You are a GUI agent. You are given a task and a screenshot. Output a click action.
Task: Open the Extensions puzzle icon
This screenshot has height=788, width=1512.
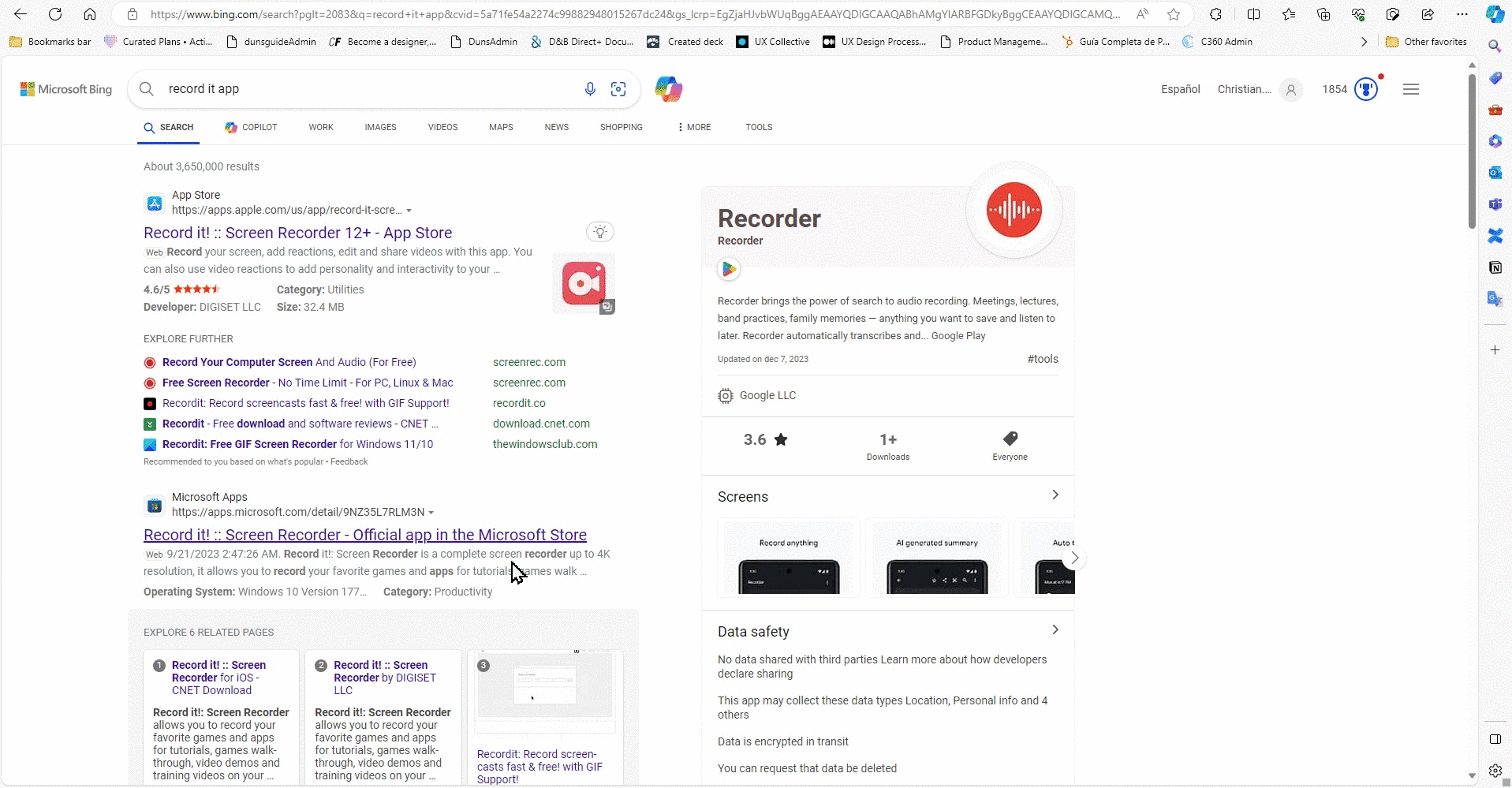click(1215, 14)
